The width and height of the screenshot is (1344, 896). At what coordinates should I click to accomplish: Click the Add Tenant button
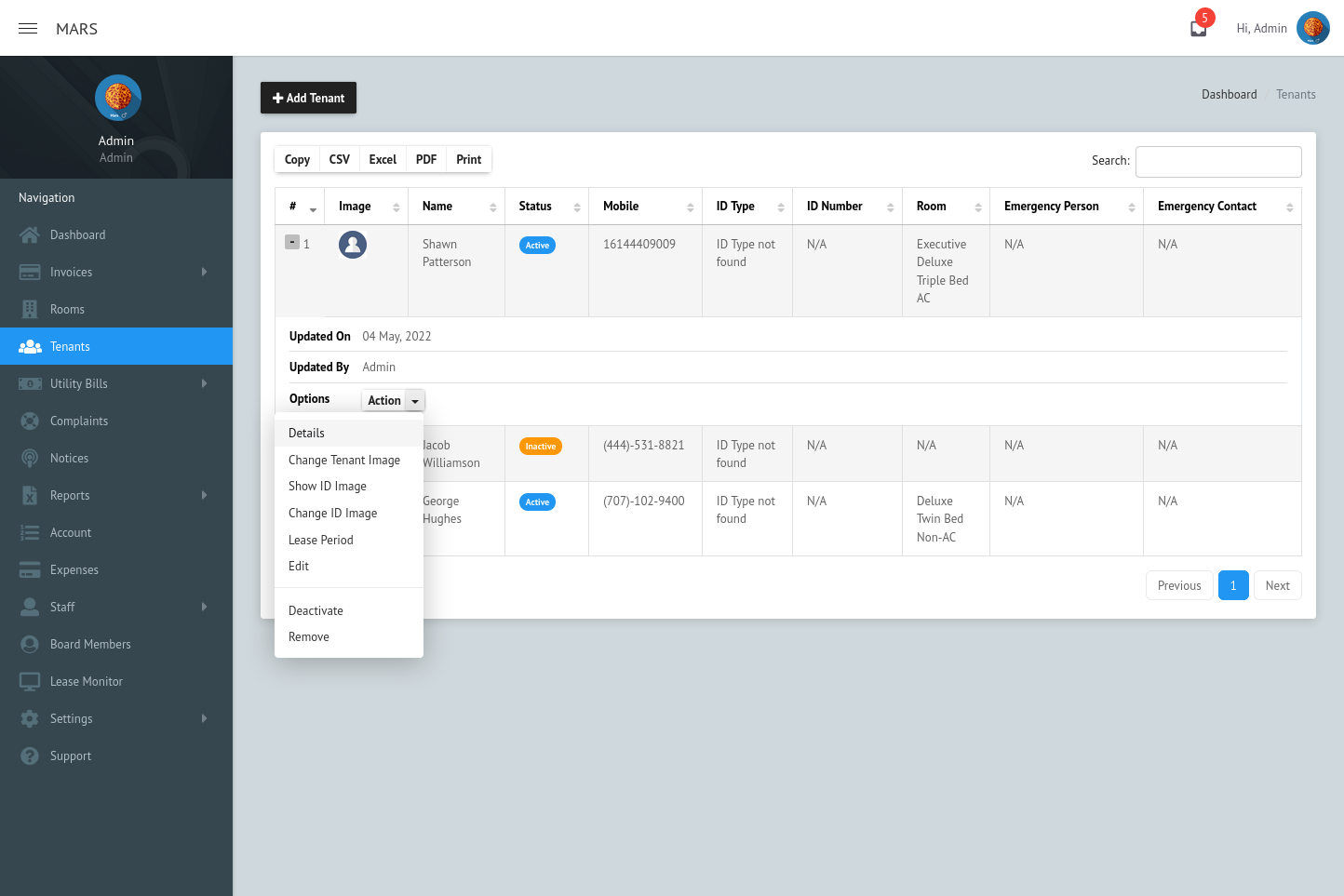[x=308, y=98]
